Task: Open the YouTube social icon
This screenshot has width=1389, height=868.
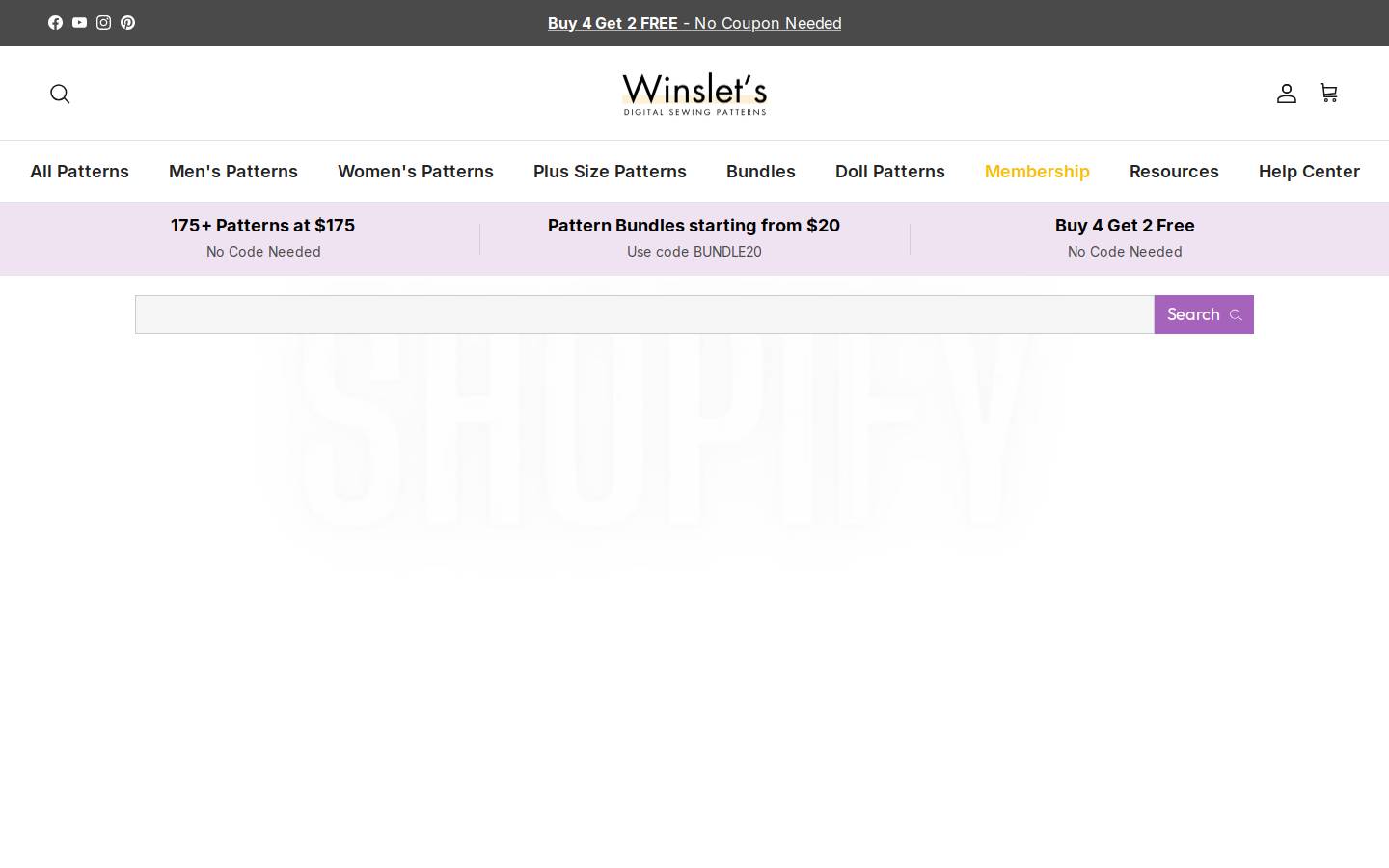Action: 79,23
